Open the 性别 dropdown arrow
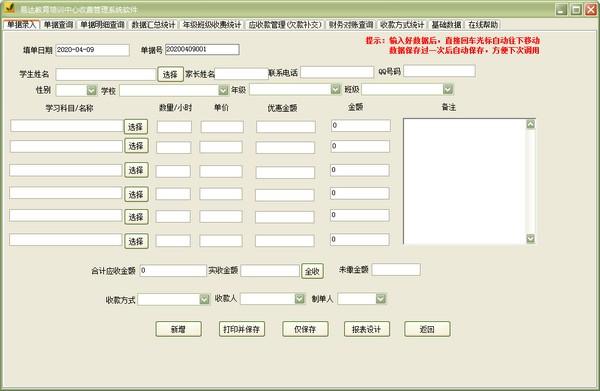Image resolution: width=600 pixels, height=391 pixels. pyautogui.click(x=91, y=90)
